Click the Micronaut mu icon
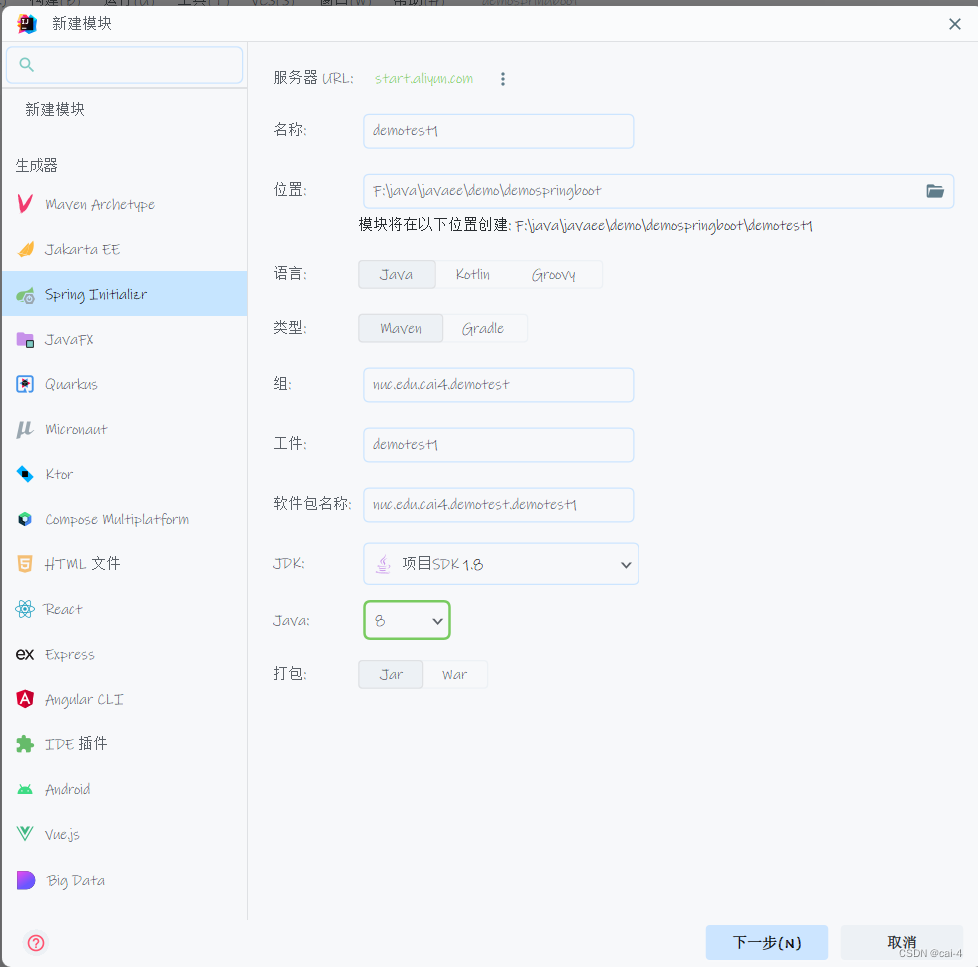The width and height of the screenshot is (978, 967). point(25,429)
